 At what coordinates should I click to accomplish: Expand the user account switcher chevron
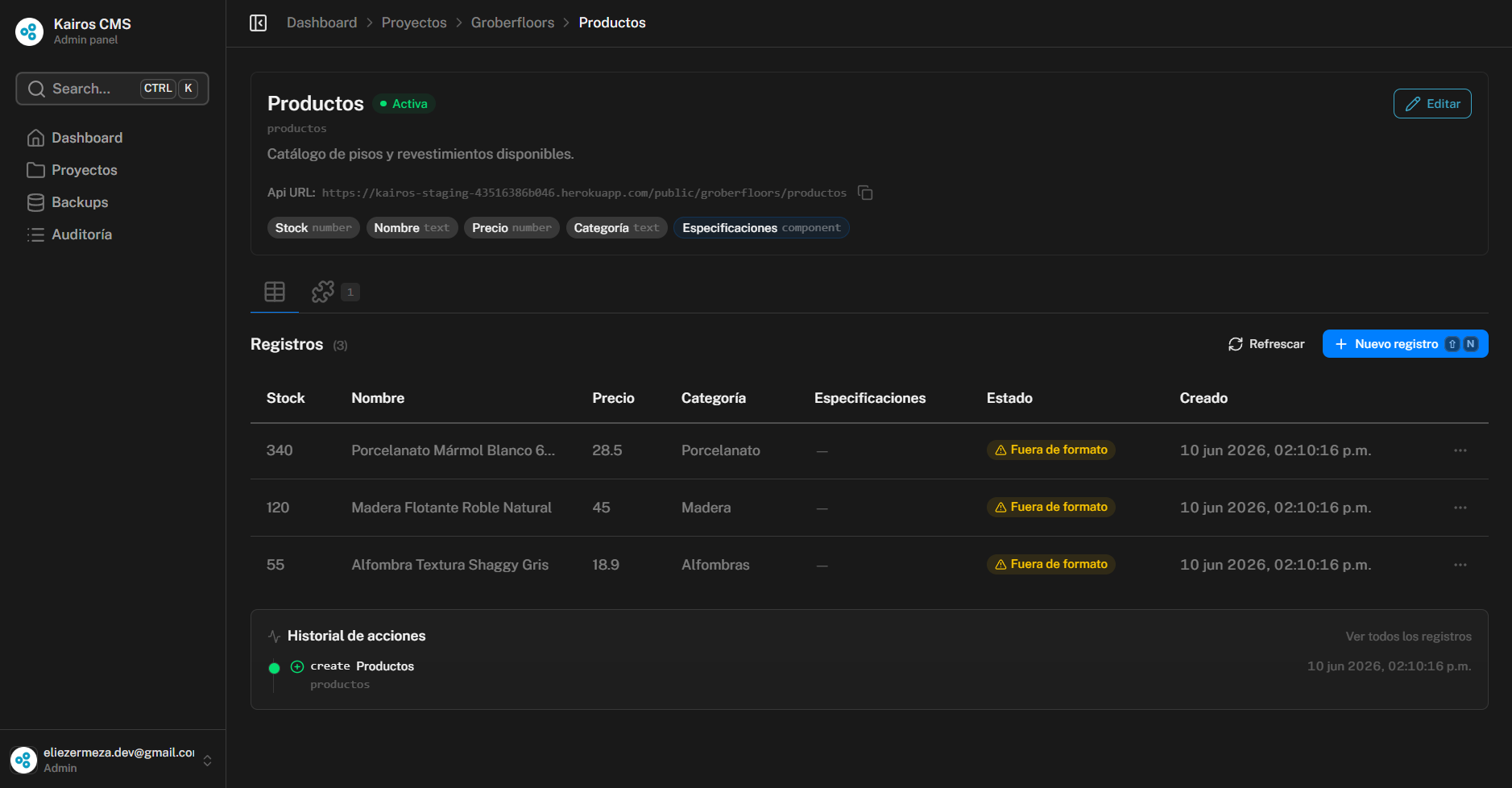[x=207, y=761]
